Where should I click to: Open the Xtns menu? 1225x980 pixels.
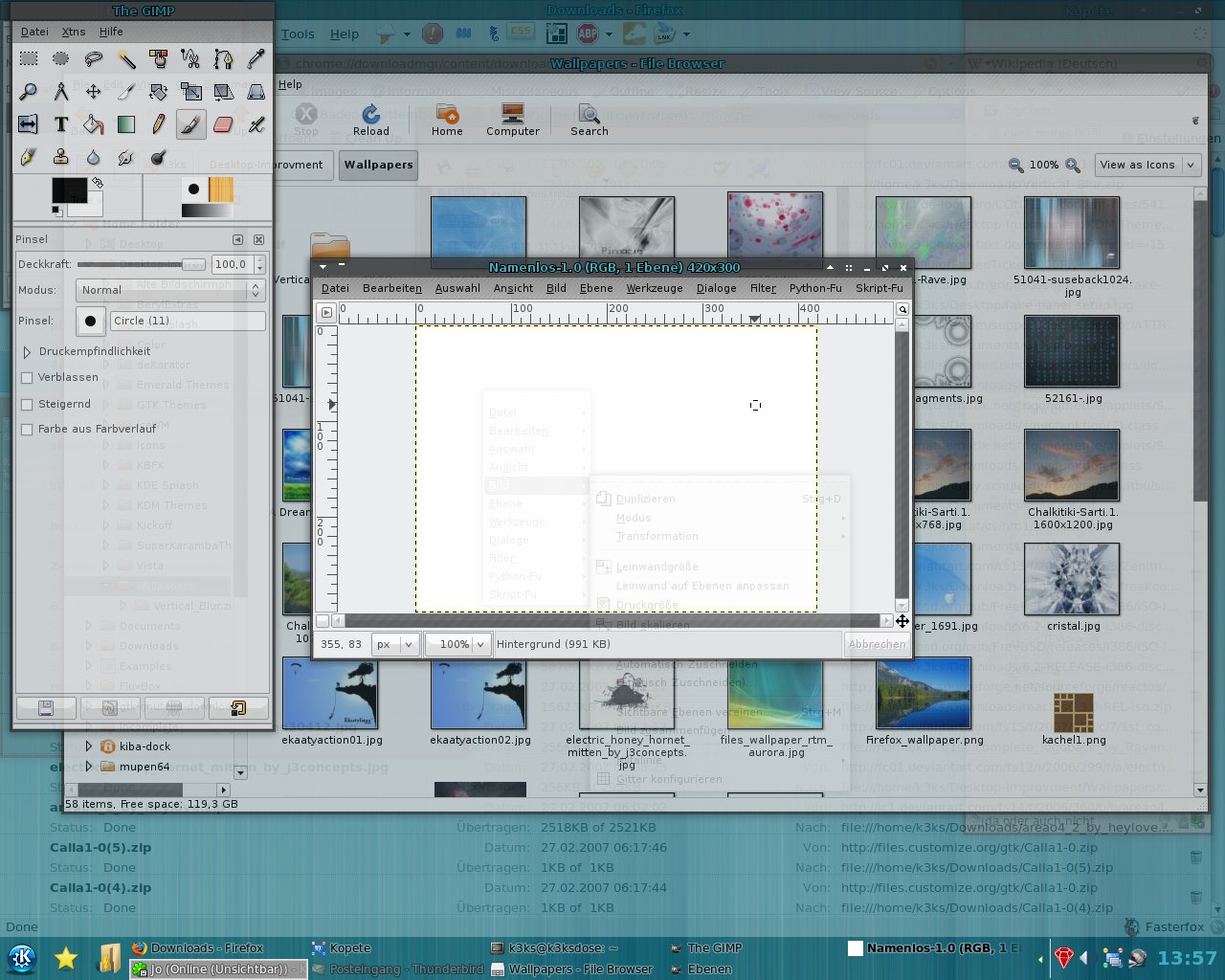pyautogui.click(x=74, y=32)
